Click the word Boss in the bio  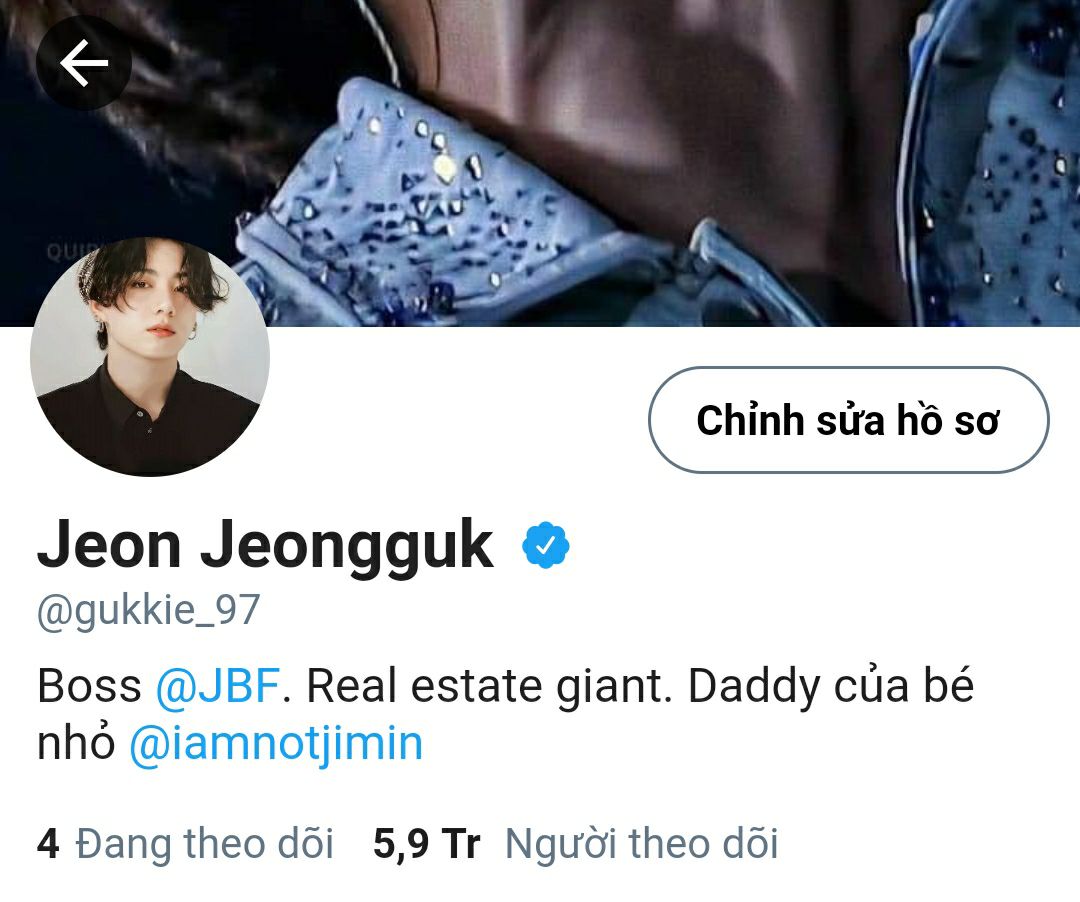[89, 686]
